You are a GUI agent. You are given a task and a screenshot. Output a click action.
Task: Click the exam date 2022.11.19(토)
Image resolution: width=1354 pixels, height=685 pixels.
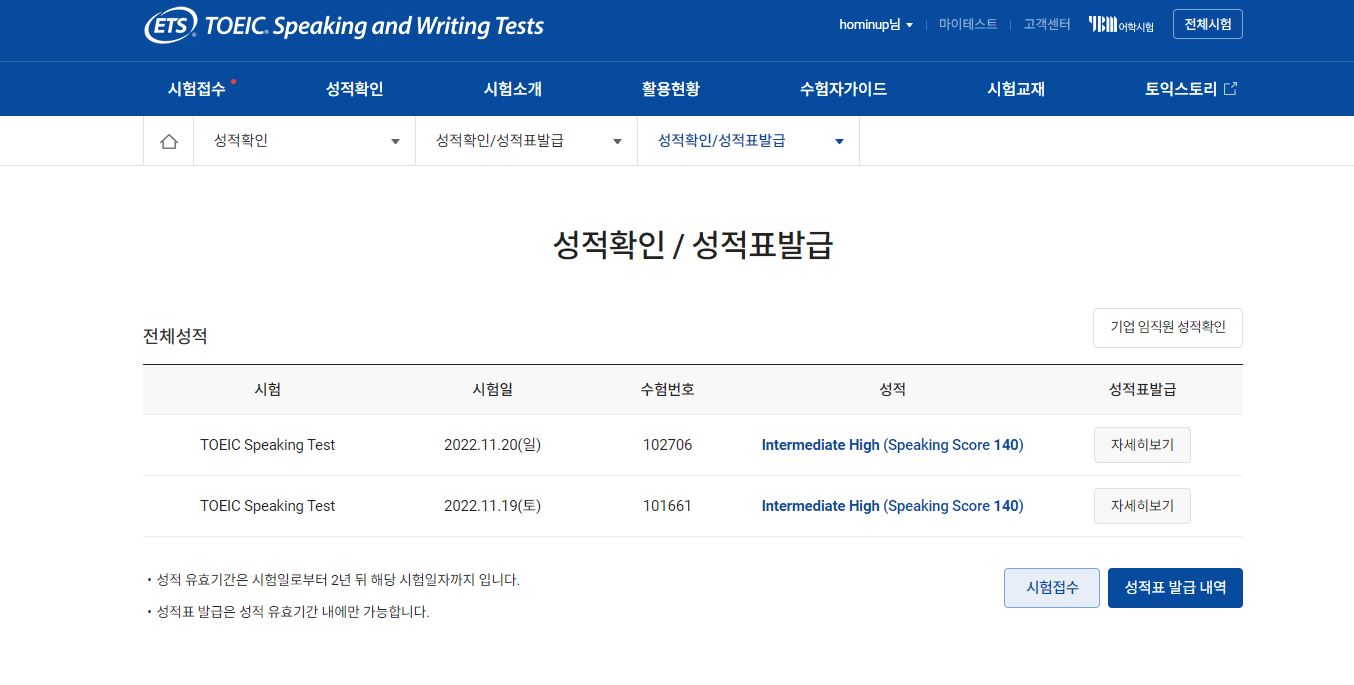tap(492, 506)
